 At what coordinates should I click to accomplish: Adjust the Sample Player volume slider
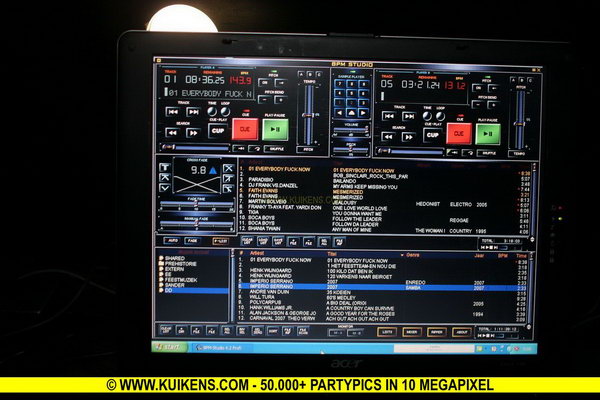351,130
